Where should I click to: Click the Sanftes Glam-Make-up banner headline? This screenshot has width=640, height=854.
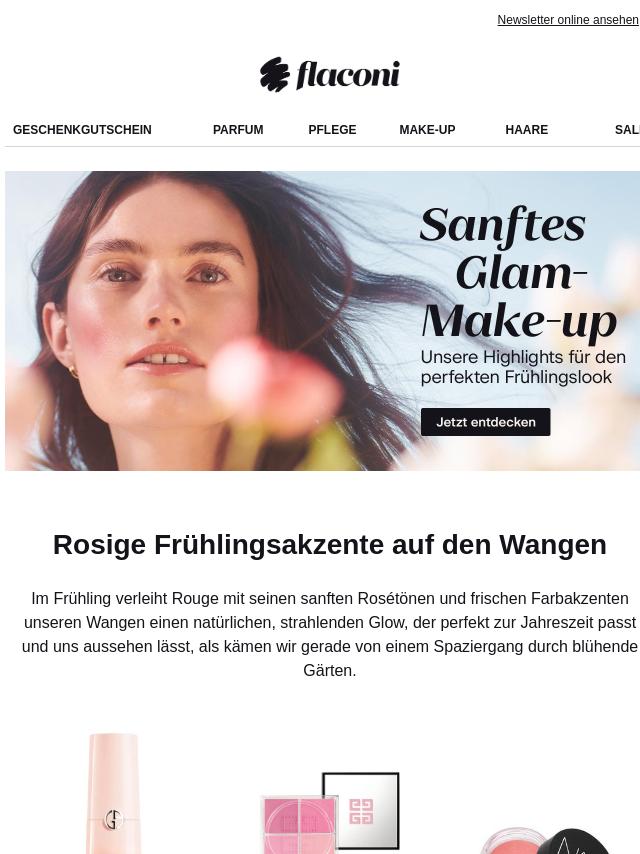pos(519,272)
